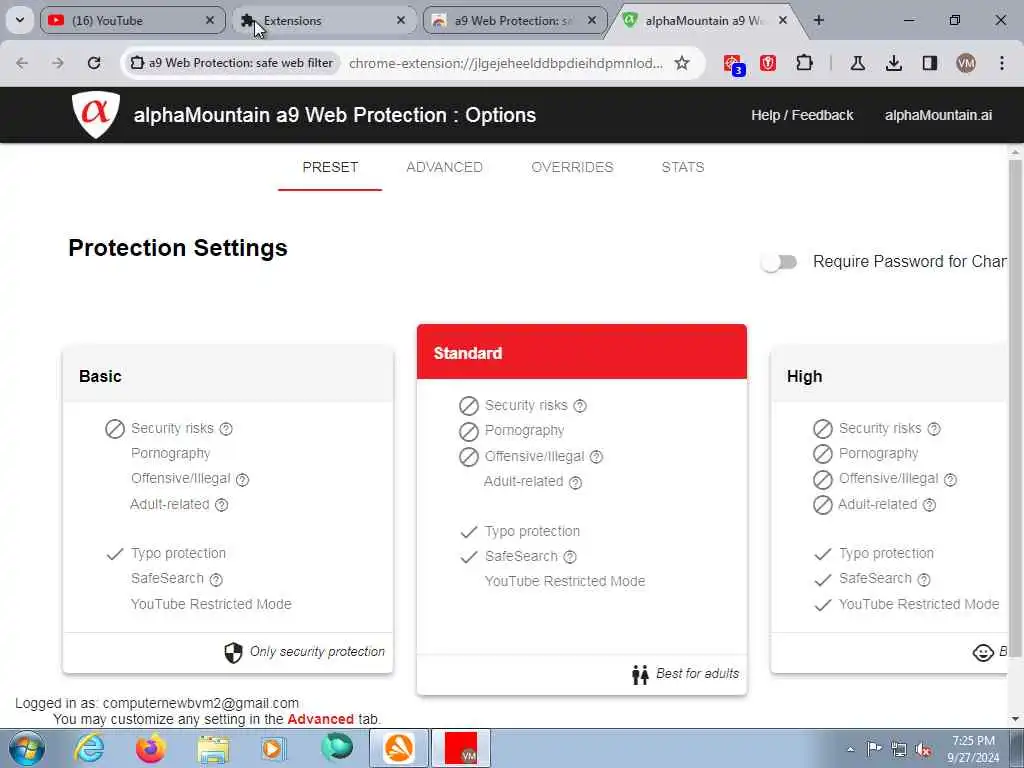The width and height of the screenshot is (1024, 768).
Task: Visit alphaMountain.ai link
Action: [938, 115]
